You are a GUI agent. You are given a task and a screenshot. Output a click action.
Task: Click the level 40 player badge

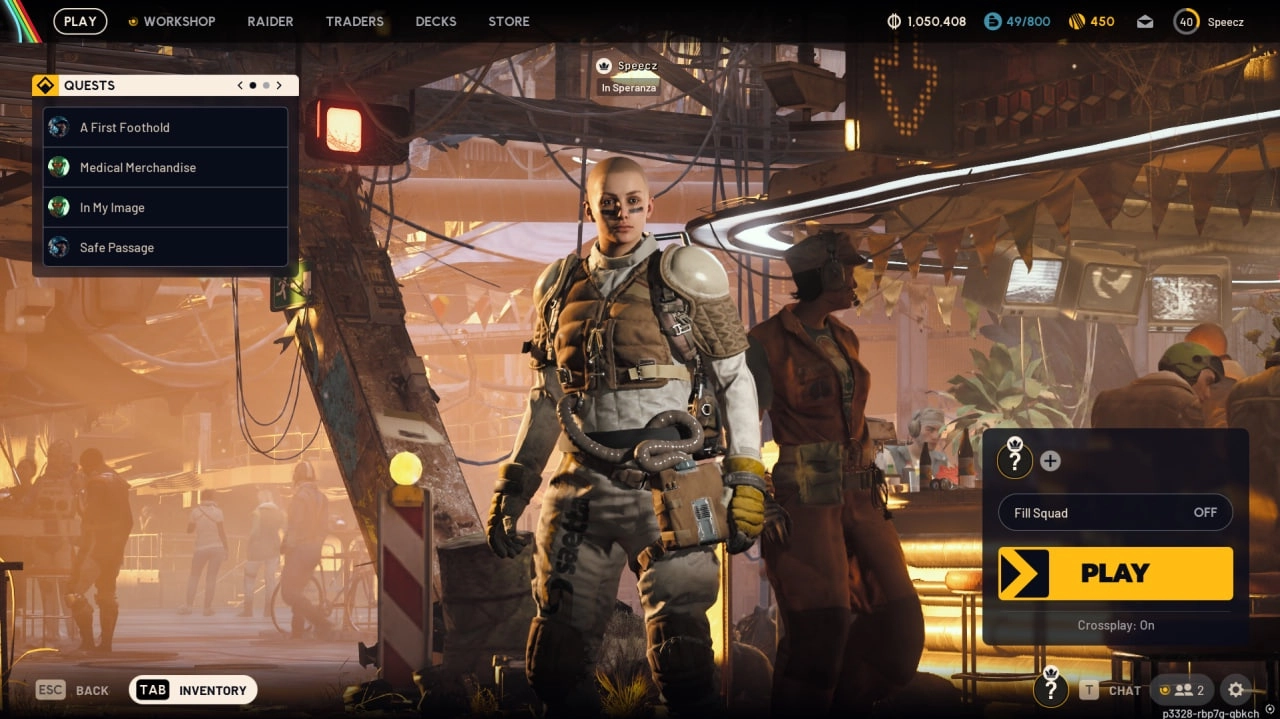[x=1186, y=21]
